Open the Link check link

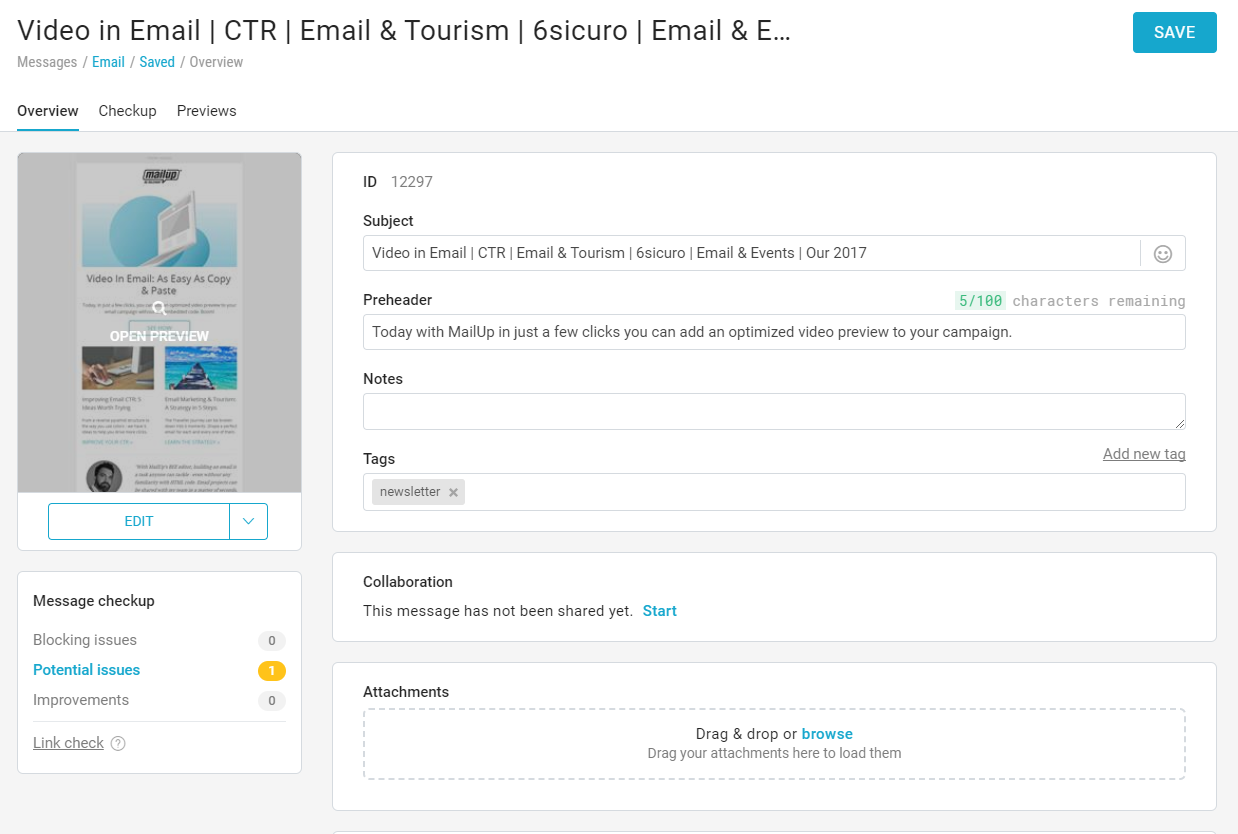69,743
